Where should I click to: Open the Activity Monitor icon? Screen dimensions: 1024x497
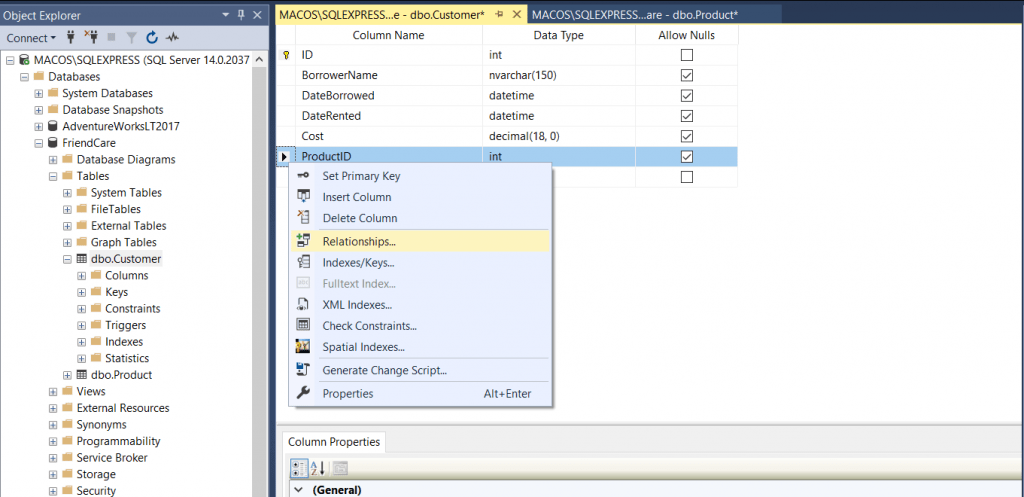click(x=172, y=37)
